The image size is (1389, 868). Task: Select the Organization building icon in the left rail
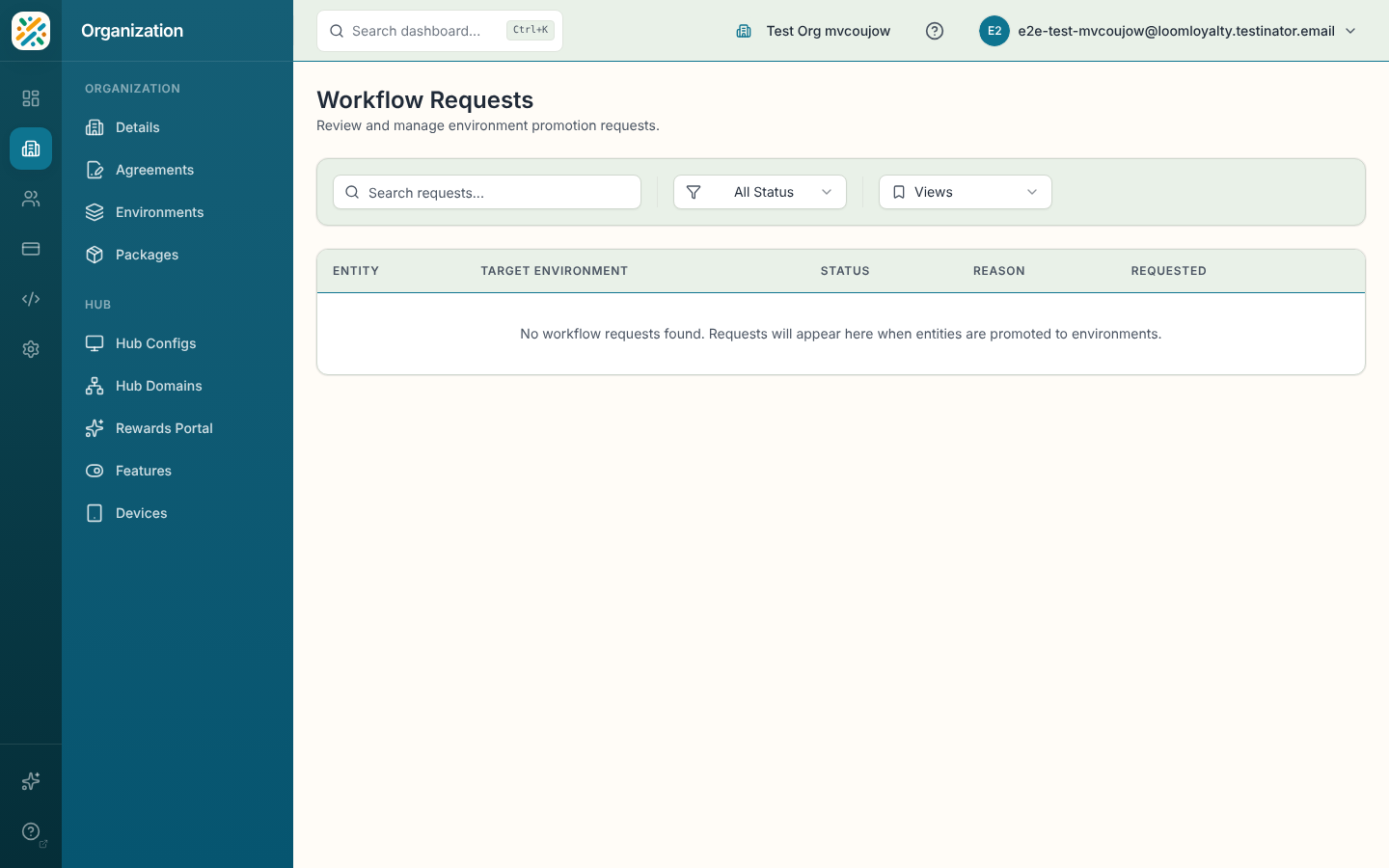(31, 149)
